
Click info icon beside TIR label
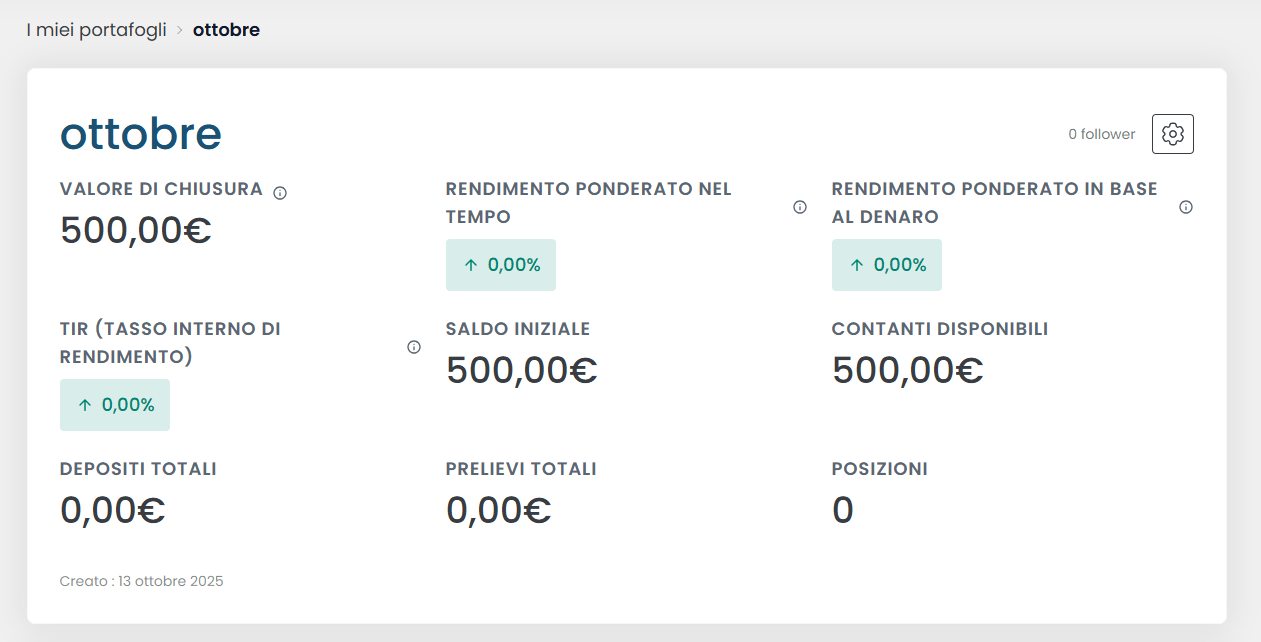pos(414,347)
